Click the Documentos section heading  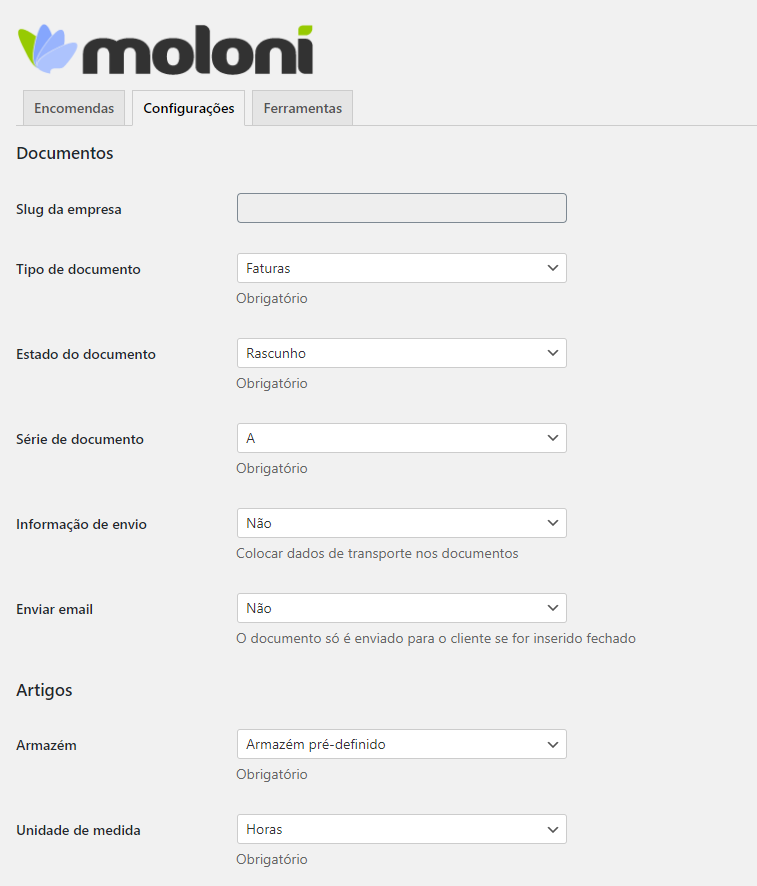(65, 153)
